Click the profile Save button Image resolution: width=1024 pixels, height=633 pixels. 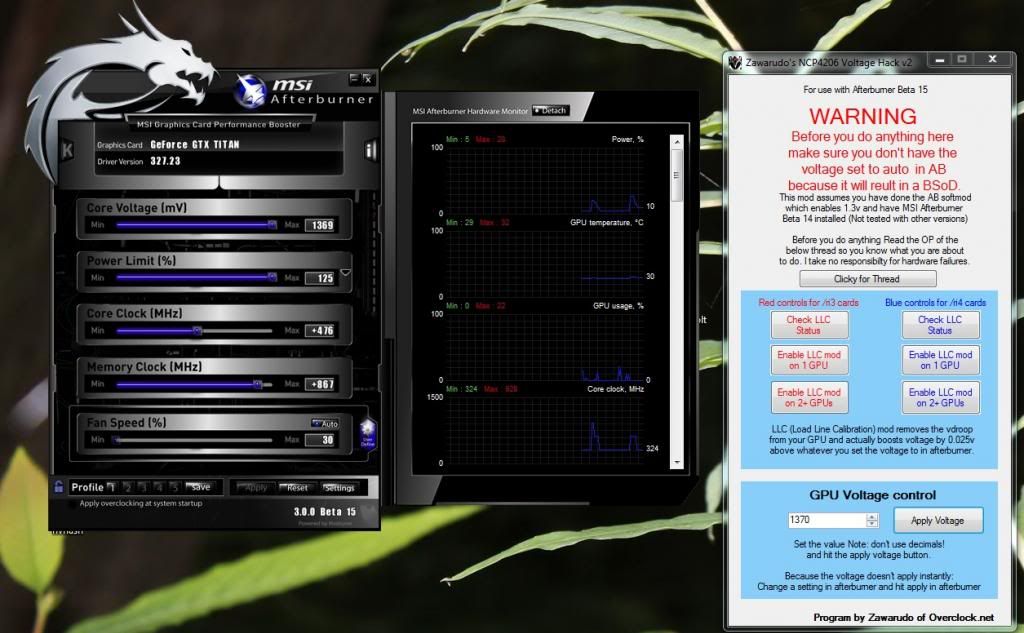point(200,487)
